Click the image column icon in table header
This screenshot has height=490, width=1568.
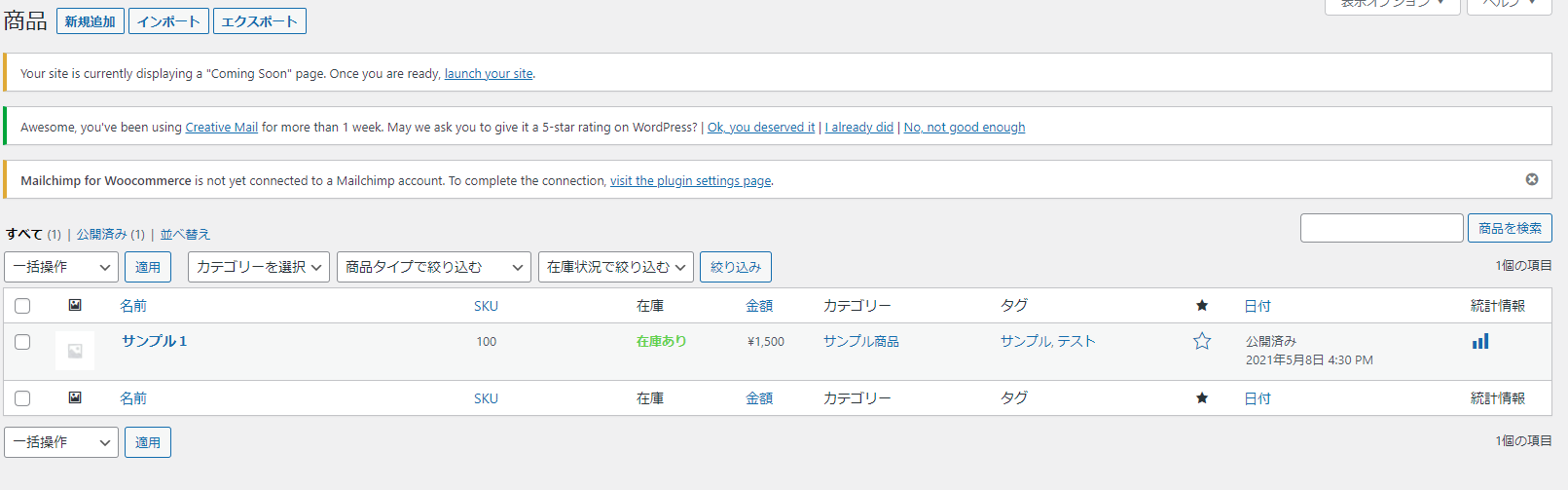75,305
